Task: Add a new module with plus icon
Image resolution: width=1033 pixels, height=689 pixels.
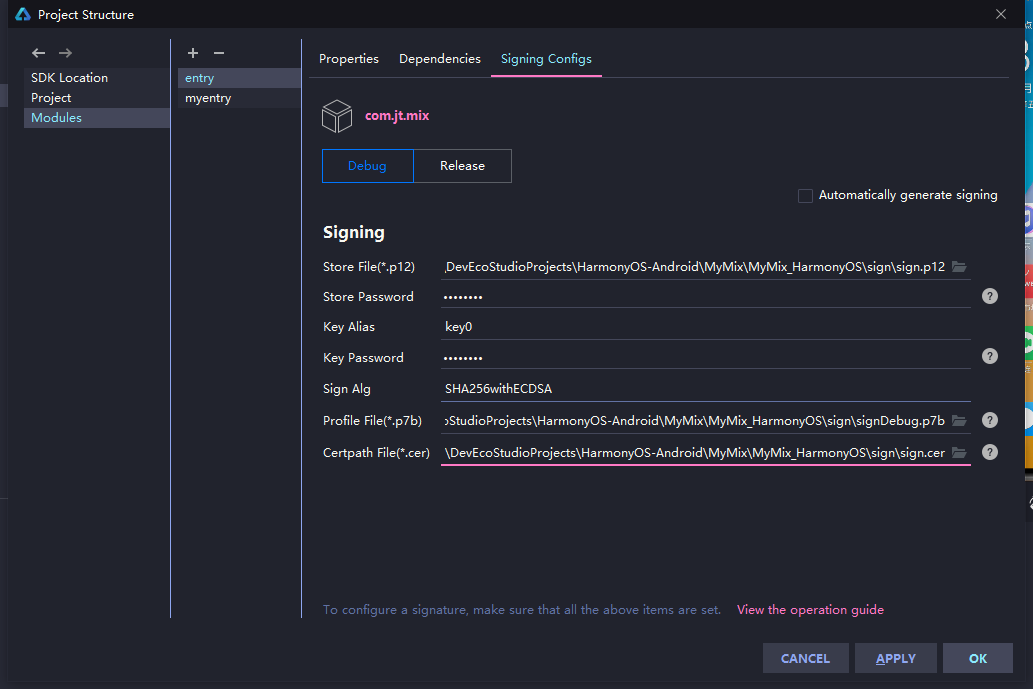Action: point(192,53)
